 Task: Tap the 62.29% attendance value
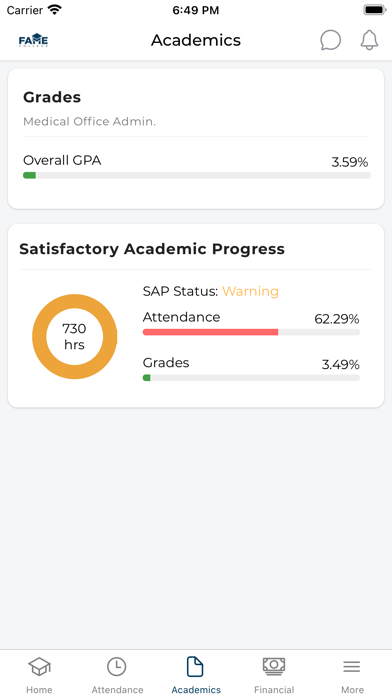[x=337, y=319]
